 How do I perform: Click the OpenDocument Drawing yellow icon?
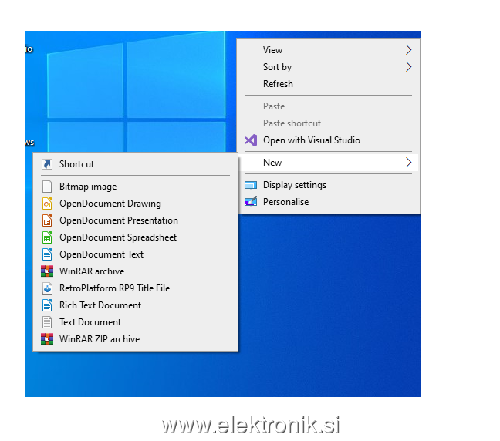47,204
